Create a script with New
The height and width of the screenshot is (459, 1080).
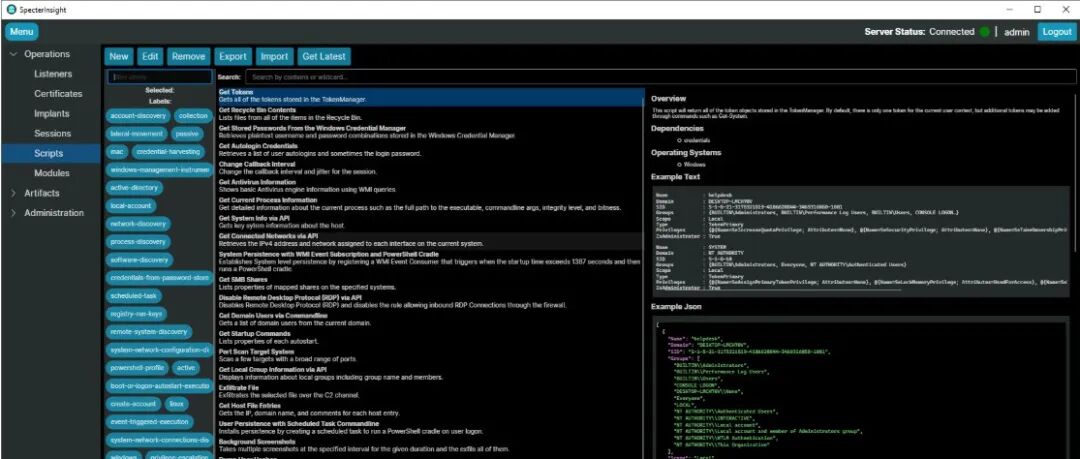118,57
